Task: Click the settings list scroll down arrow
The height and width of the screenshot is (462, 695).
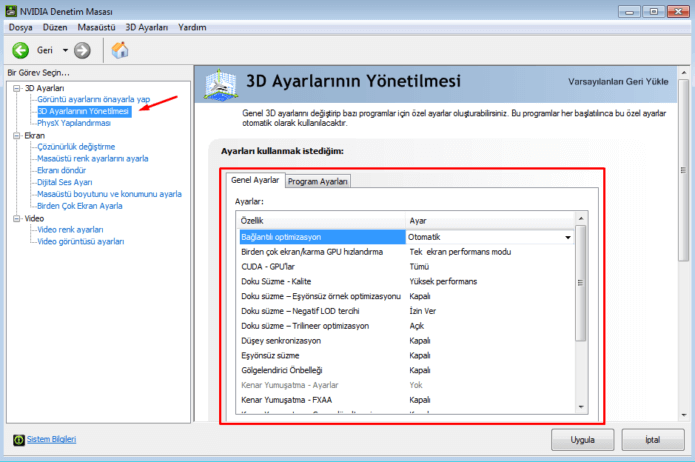Action: 581,407
